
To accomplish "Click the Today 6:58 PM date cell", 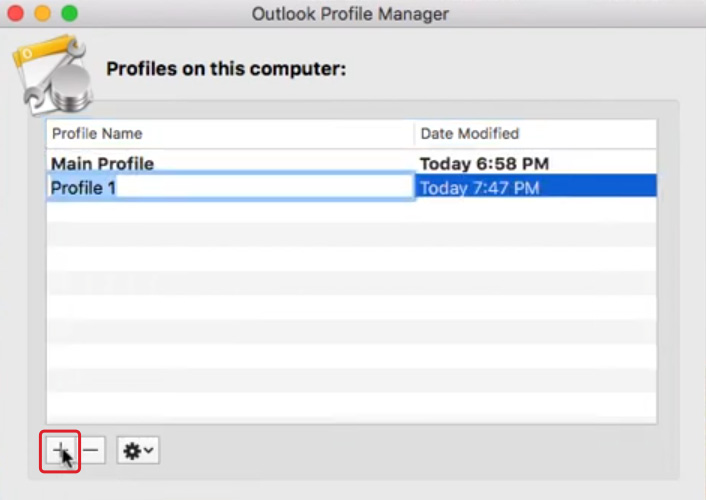I will (x=484, y=164).
